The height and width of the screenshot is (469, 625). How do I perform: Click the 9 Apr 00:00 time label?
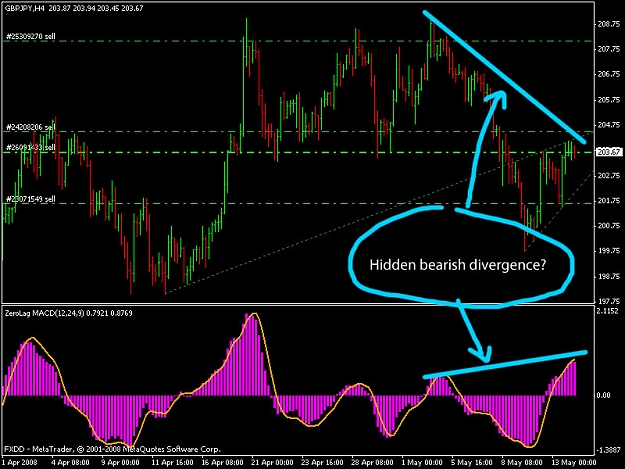pos(120,463)
